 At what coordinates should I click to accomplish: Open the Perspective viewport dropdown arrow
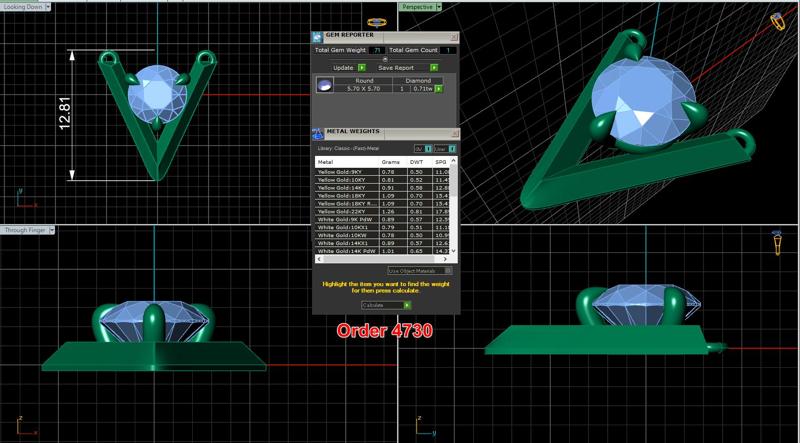[x=439, y=7]
